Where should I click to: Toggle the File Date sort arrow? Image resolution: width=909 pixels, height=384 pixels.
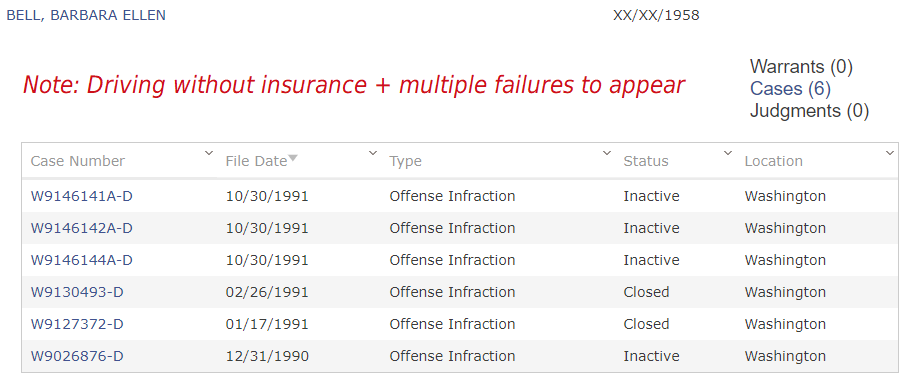(293, 158)
